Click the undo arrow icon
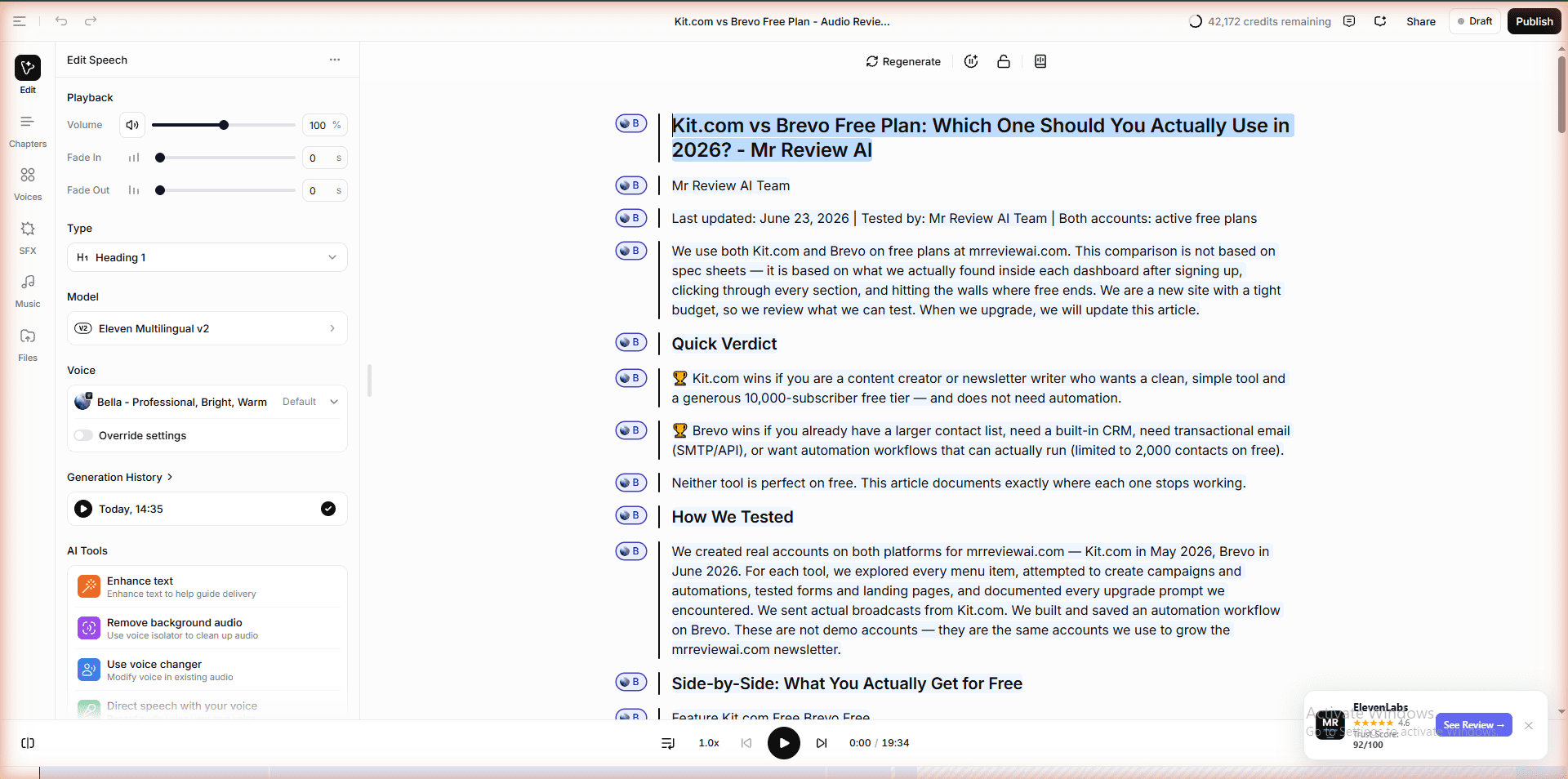 [x=61, y=21]
